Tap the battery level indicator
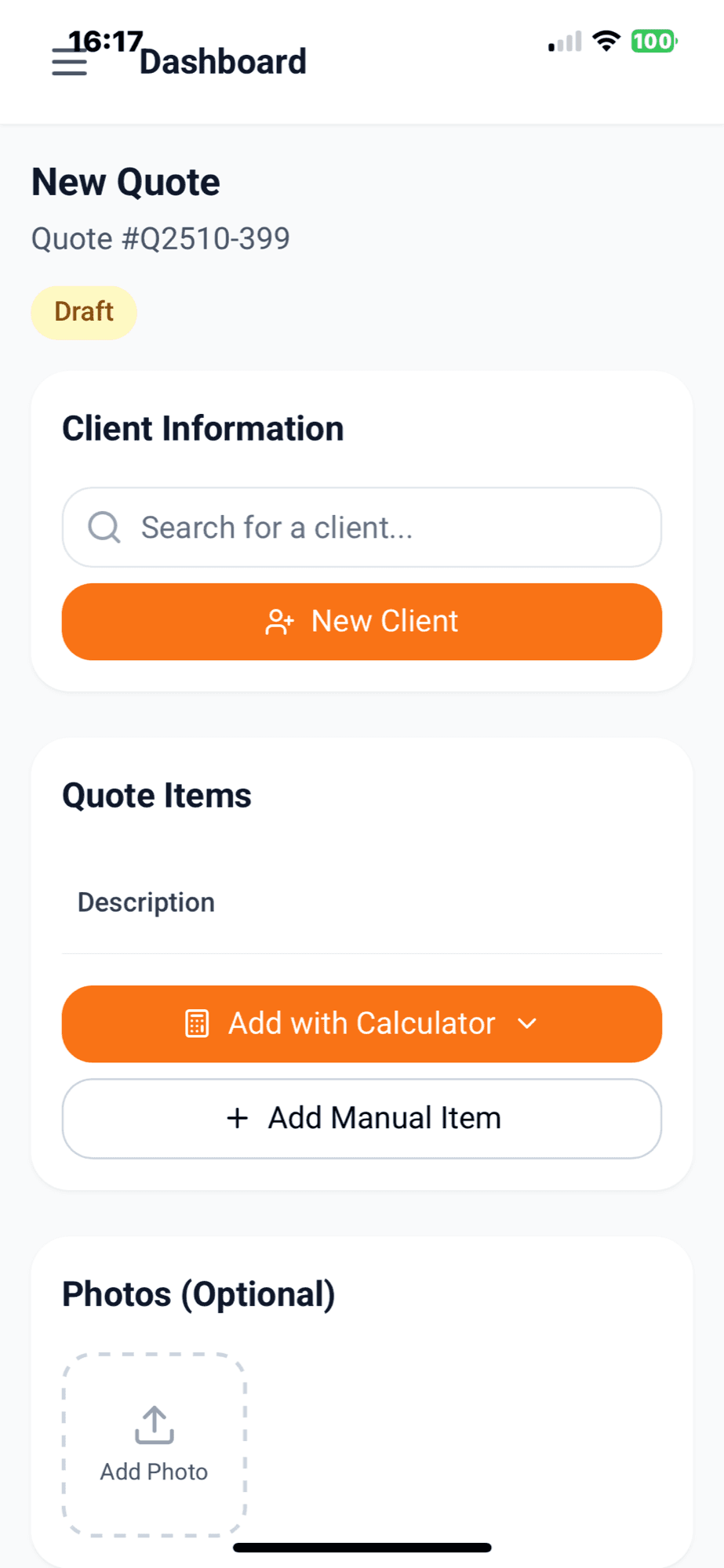The width and height of the screenshot is (724, 1568). 653,41
